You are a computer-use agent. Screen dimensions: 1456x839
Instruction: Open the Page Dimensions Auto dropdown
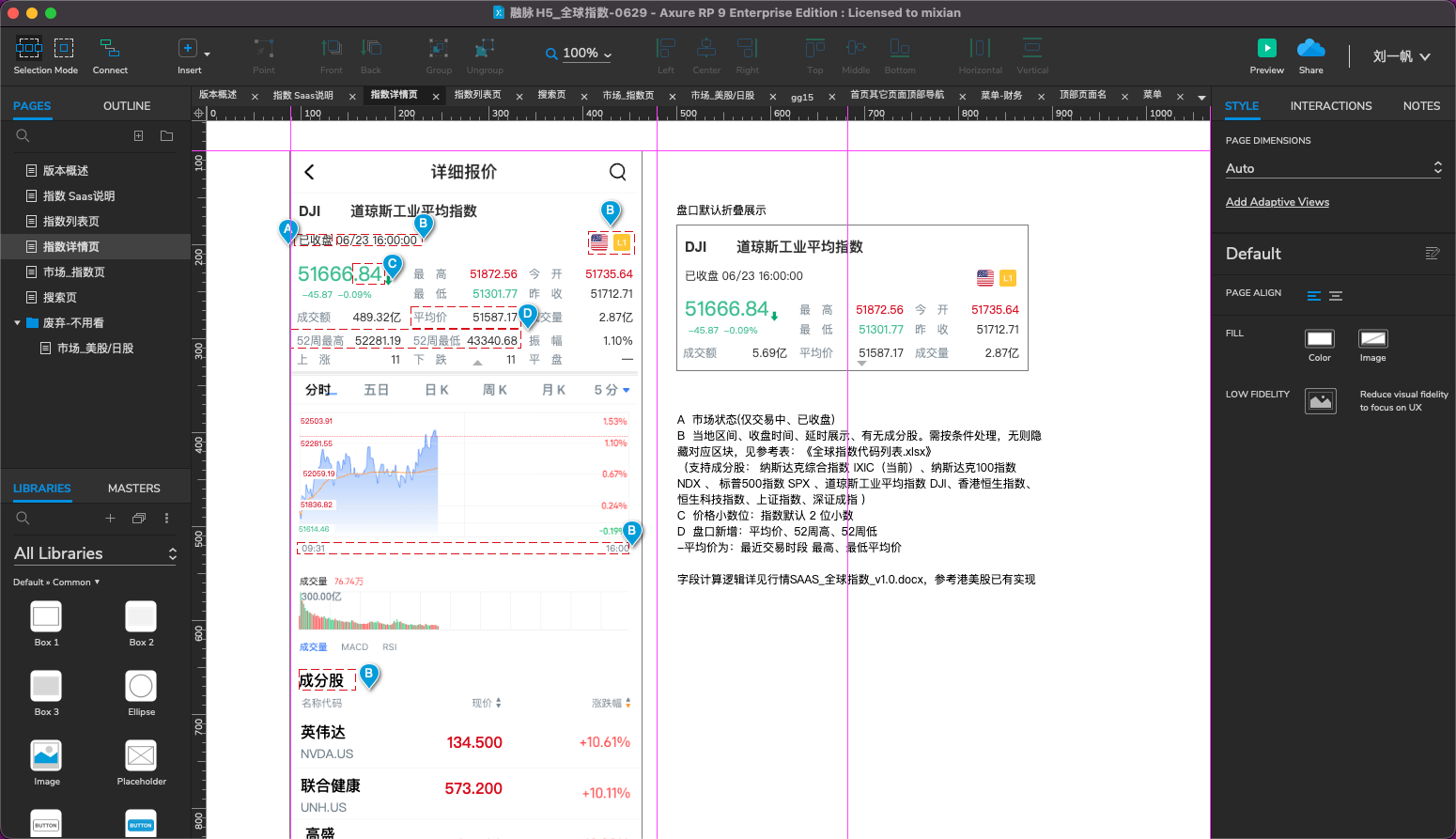pos(1333,168)
